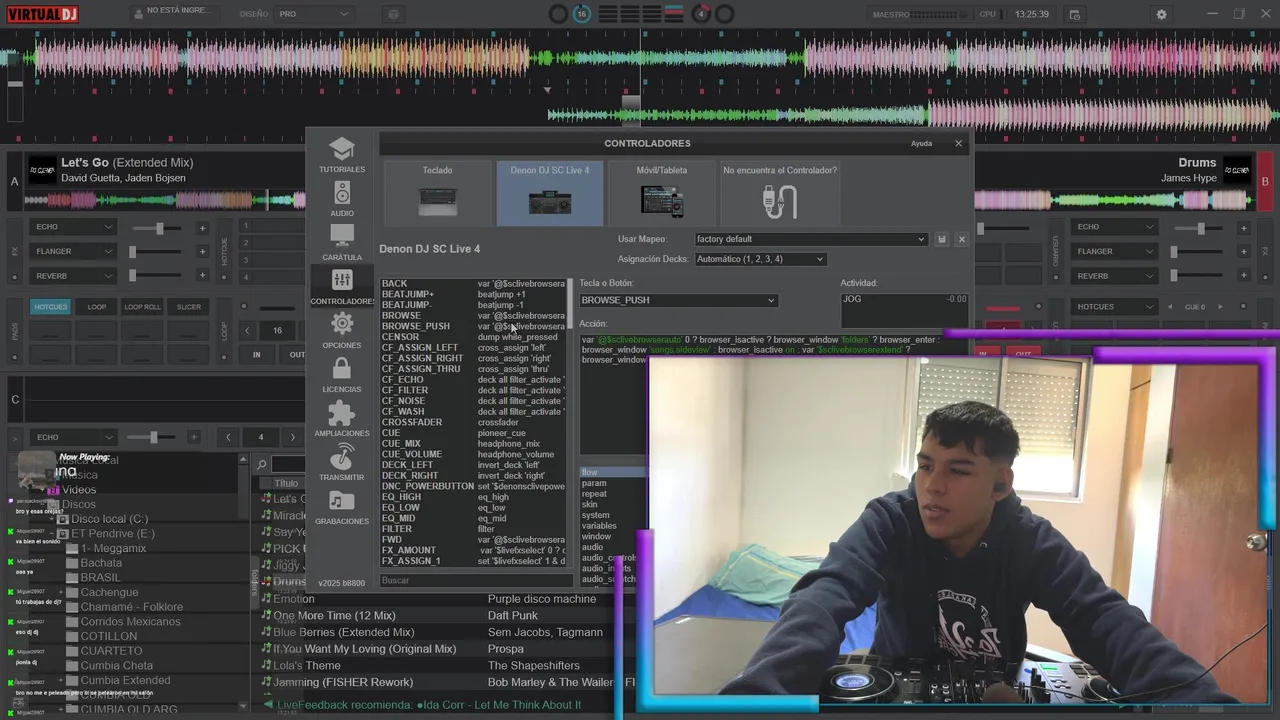Open the CUARTETO folder
Image resolution: width=1280 pixels, height=720 pixels.
pos(111,651)
